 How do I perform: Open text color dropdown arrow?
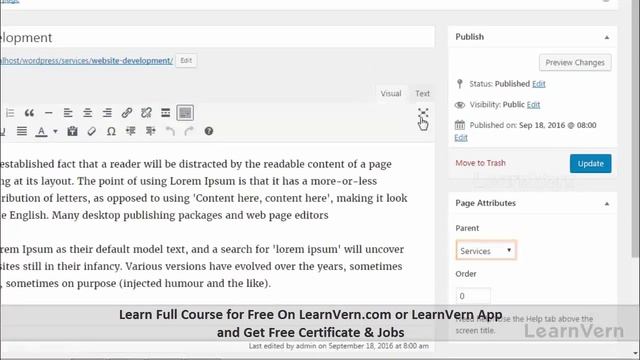point(55,131)
